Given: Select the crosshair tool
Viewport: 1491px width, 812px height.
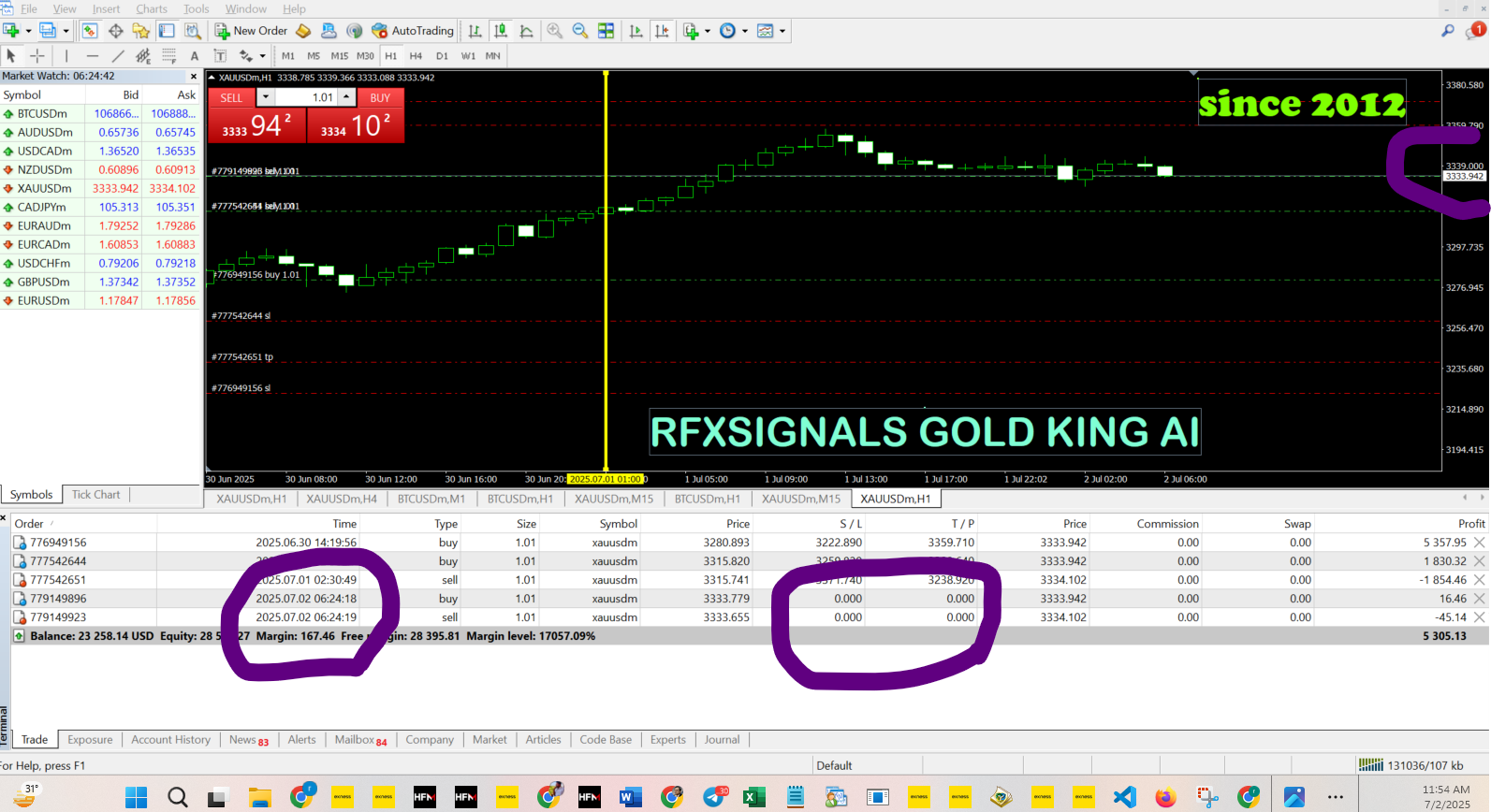Looking at the screenshot, I should coord(37,56).
